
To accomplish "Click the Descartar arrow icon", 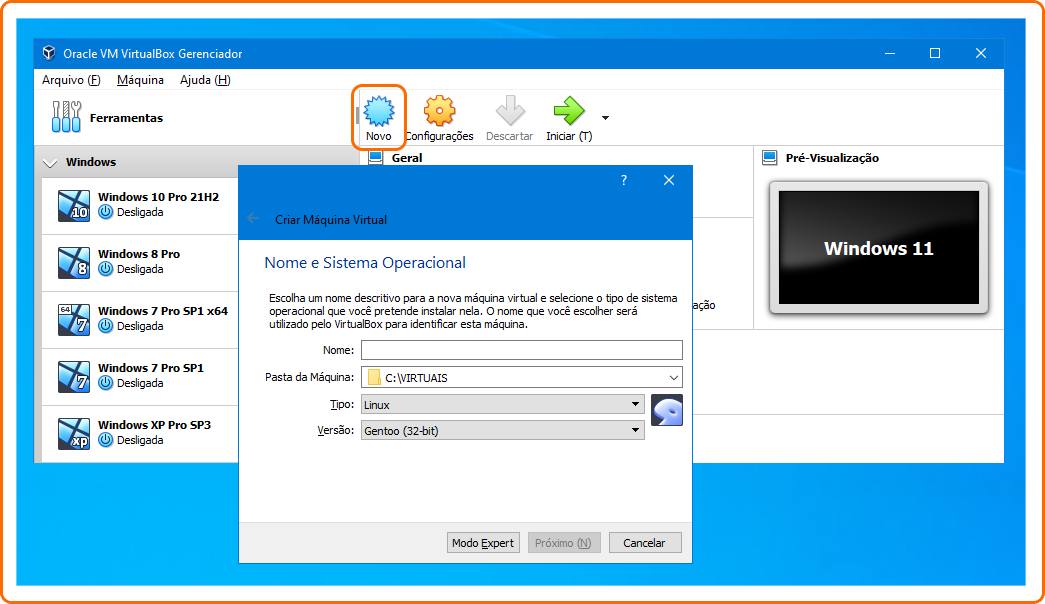I will (x=510, y=111).
